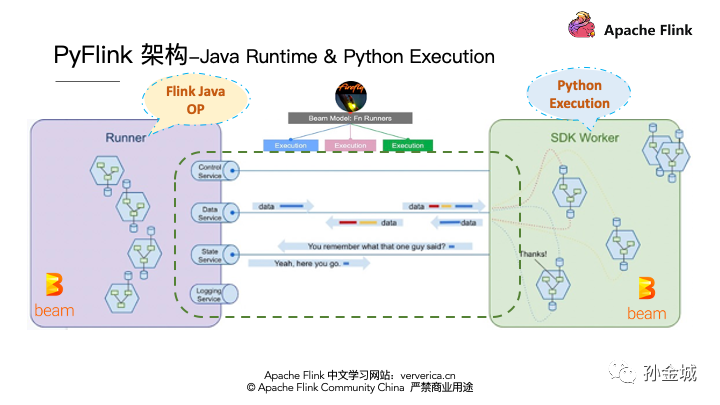Open the ververica.cn website link
The width and height of the screenshot is (720, 405).
pyautogui.click(x=428, y=376)
